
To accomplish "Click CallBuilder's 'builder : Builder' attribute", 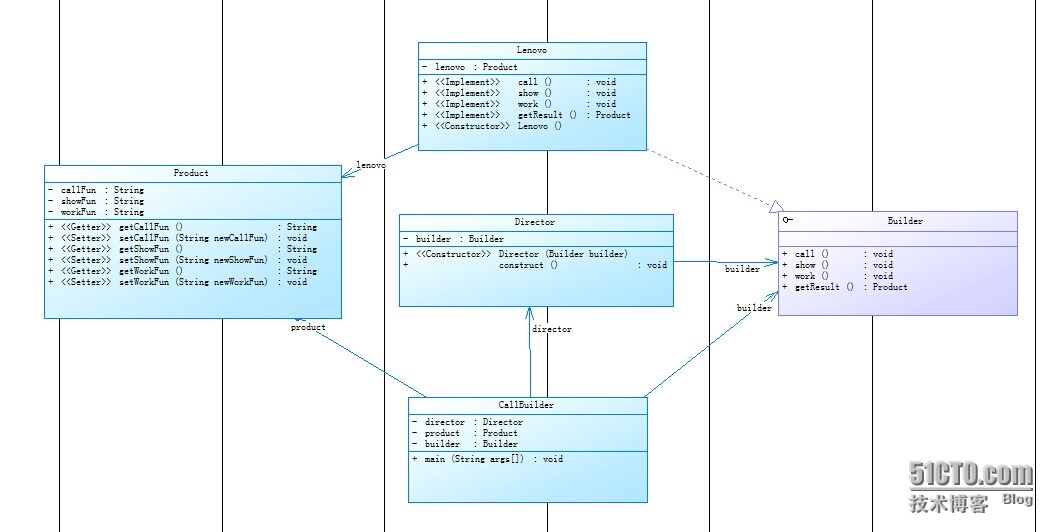I will point(465,443).
